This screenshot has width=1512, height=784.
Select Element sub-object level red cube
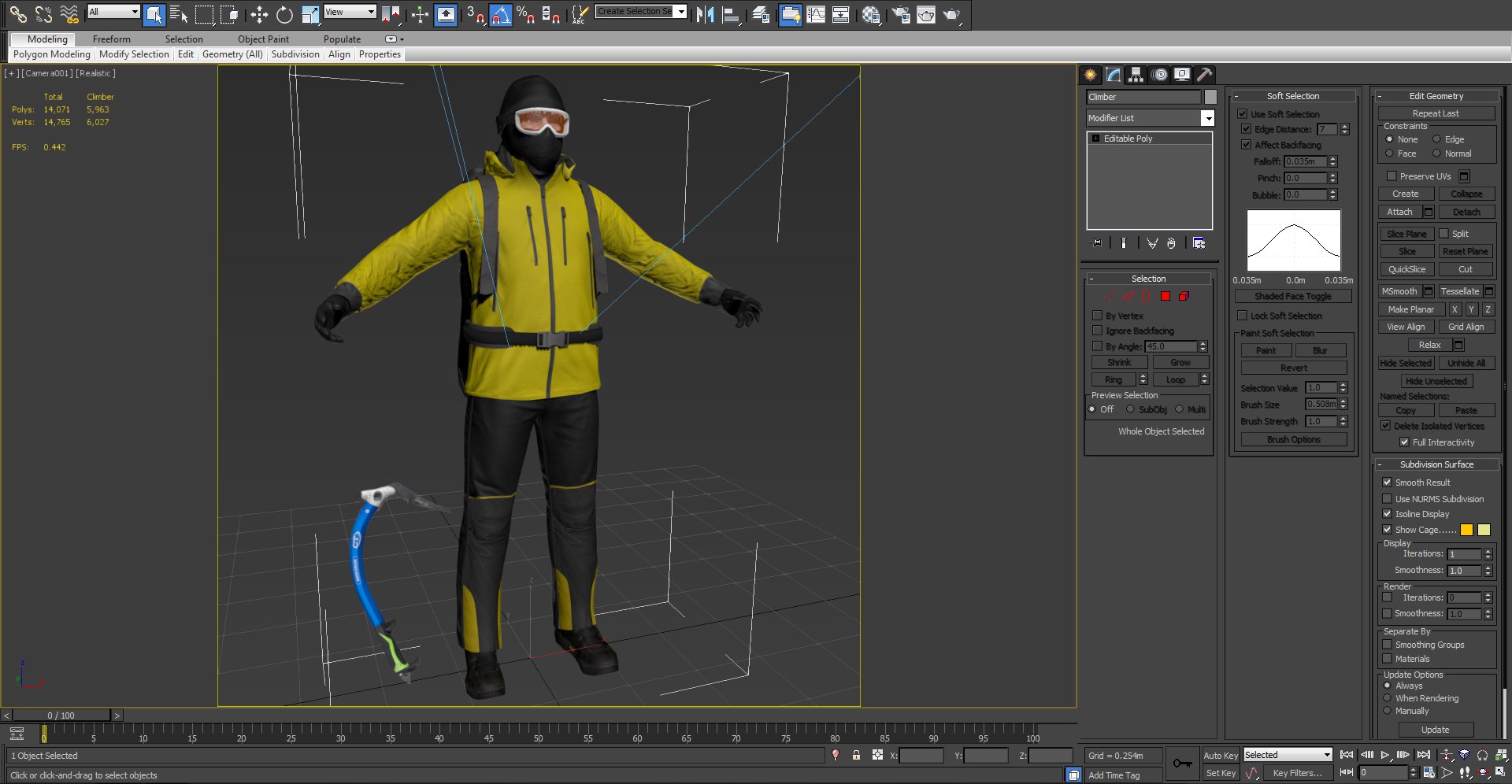[1184, 296]
